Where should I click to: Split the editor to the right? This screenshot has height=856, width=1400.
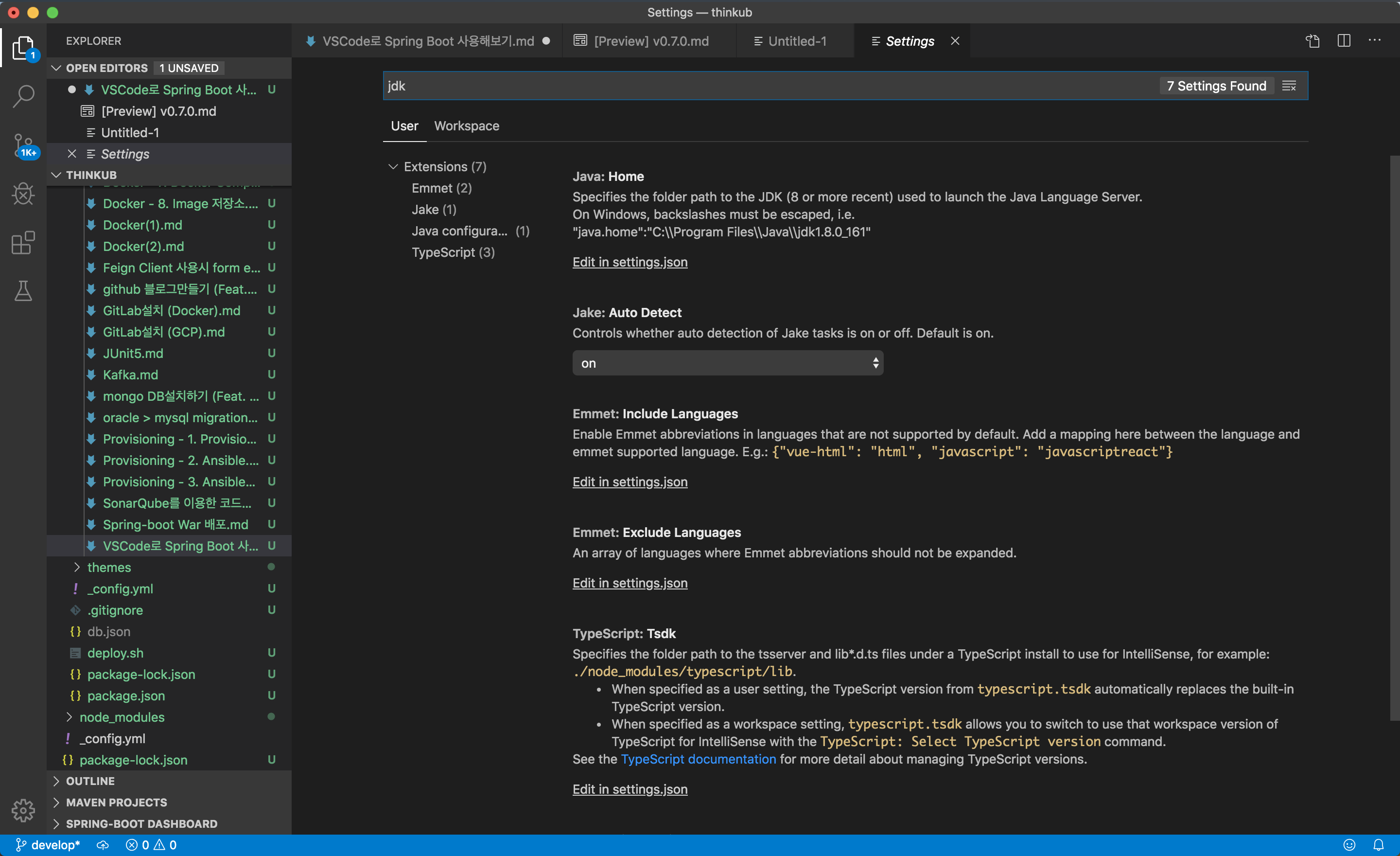tap(1344, 41)
